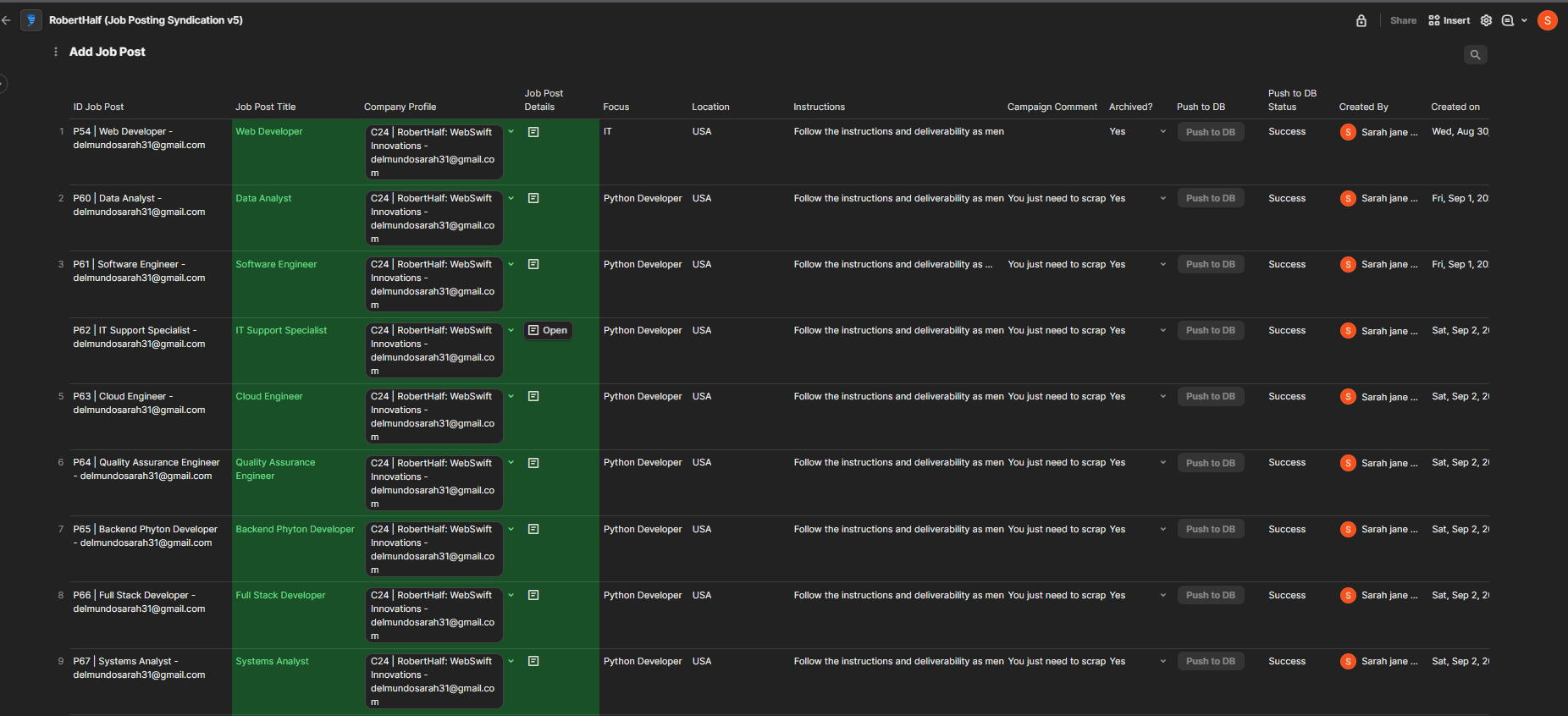Screen dimensions: 1568x716
Task: Expand Company Profile dropdown for Data Analyst row
Action: click(x=511, y=198)
